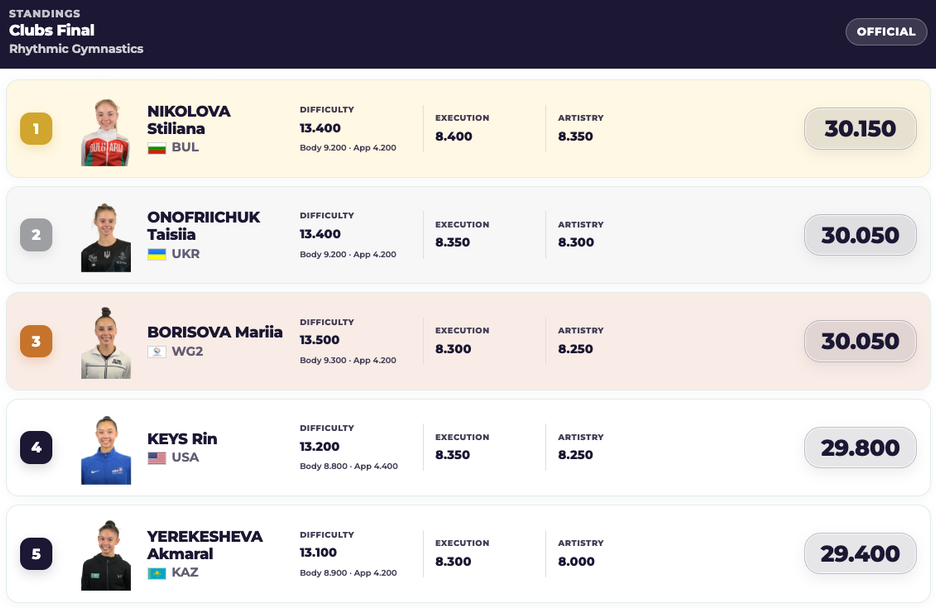Click Keys's 29.800 total score
Screen dimensions: 936x608
(860, 447)
